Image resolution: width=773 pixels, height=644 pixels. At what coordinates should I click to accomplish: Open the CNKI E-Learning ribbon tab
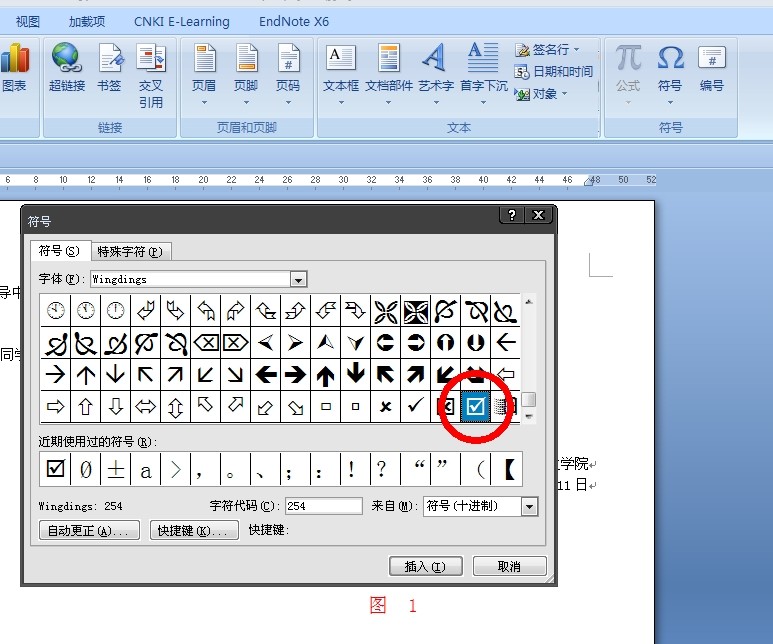[181, 21]
